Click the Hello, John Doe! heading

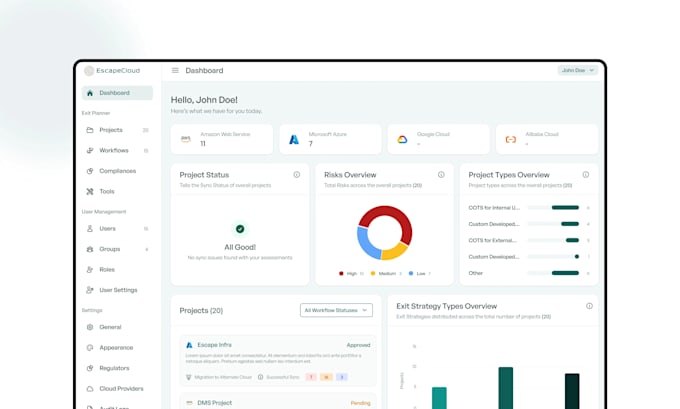[x=204, y=100]
